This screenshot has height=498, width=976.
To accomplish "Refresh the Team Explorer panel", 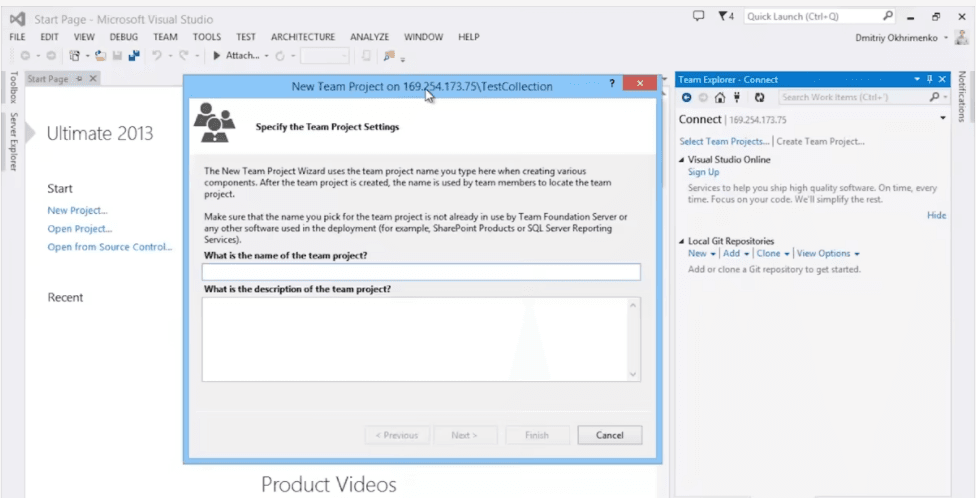I will (759, 97).
